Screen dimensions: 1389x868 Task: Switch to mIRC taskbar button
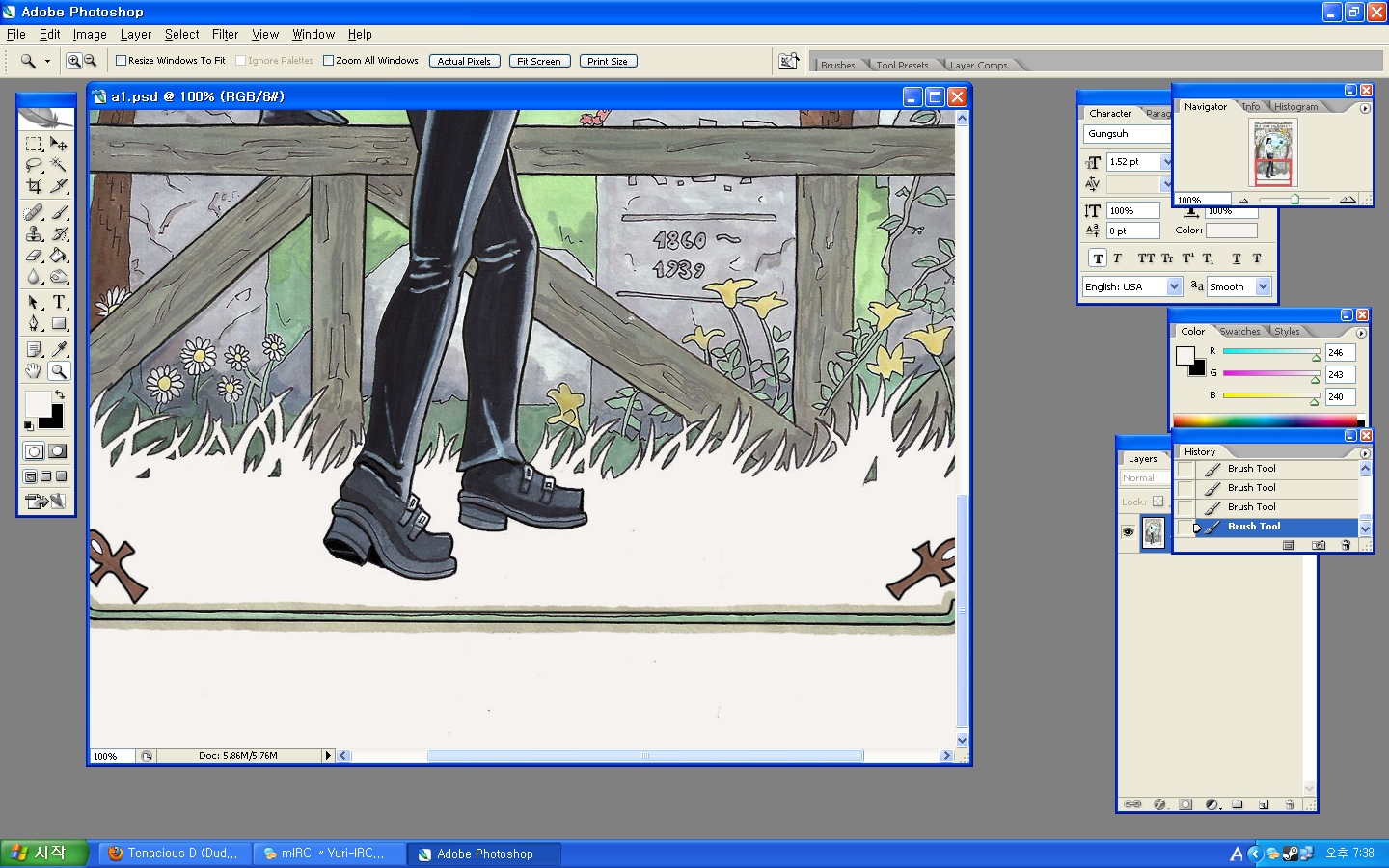328,854
